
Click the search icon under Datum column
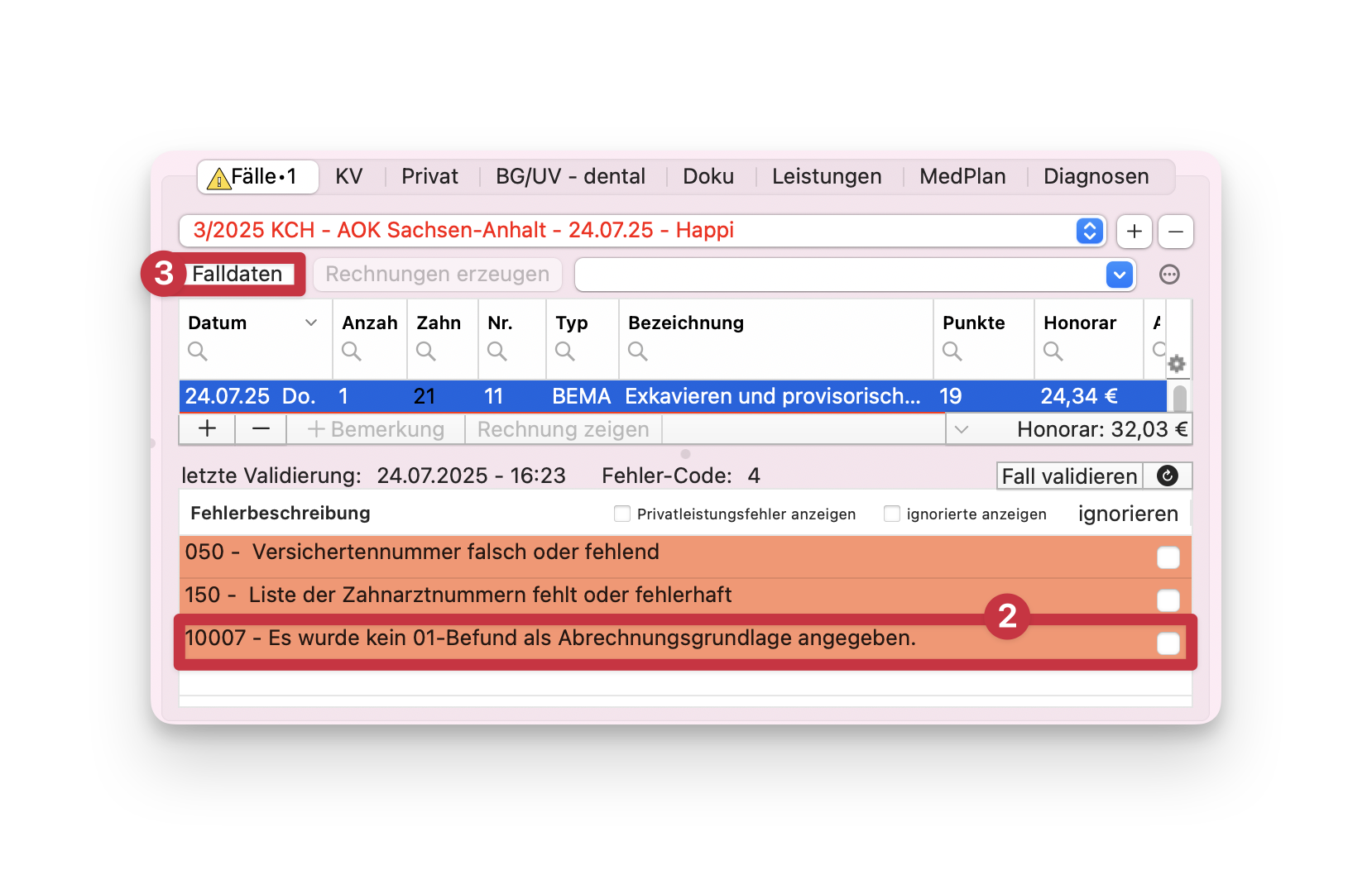click(x=197, y=351)
